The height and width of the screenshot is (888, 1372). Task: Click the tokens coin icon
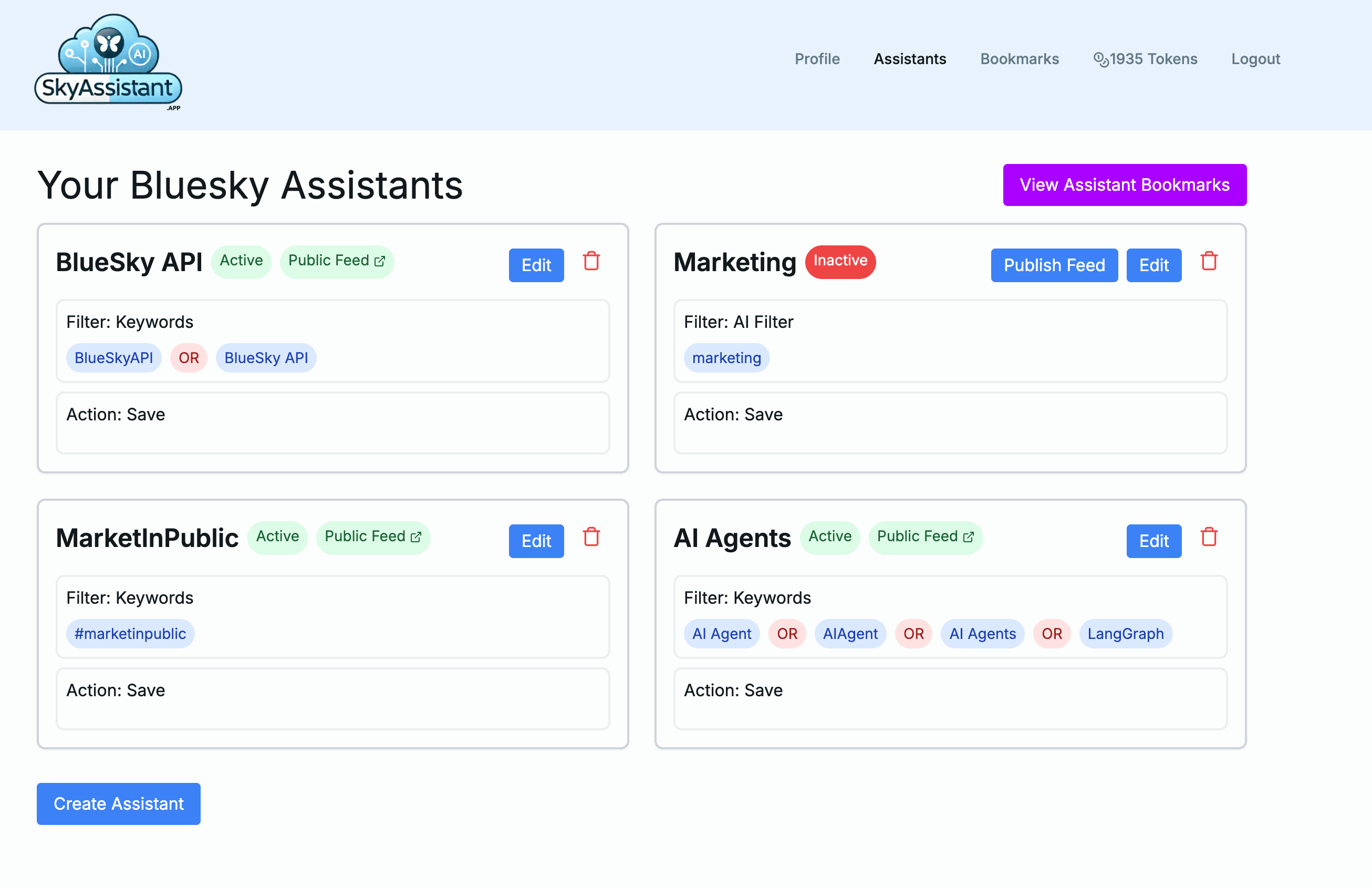click(x=1100, y=59)
